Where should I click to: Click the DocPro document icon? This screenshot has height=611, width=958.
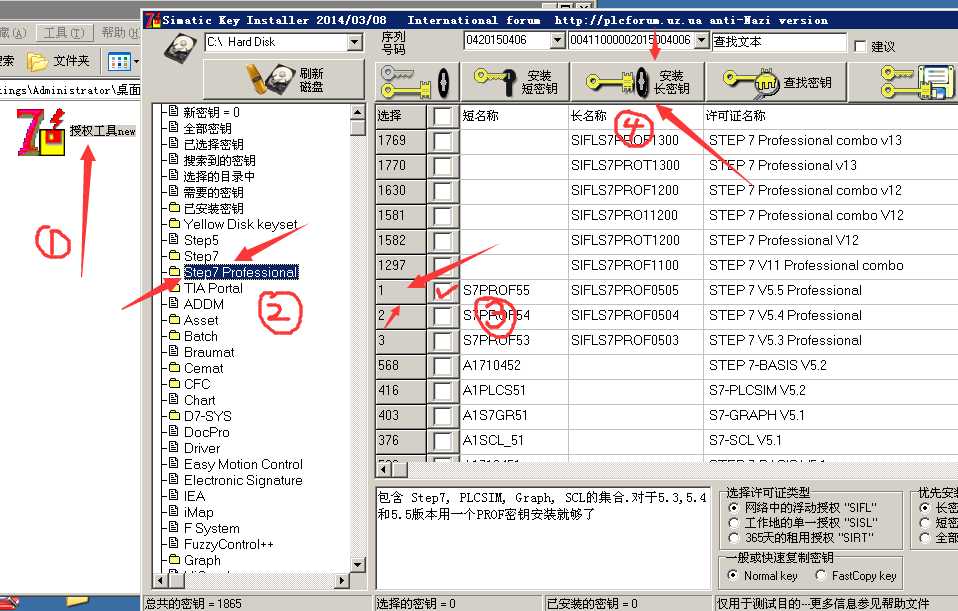(x=174, y=431)
